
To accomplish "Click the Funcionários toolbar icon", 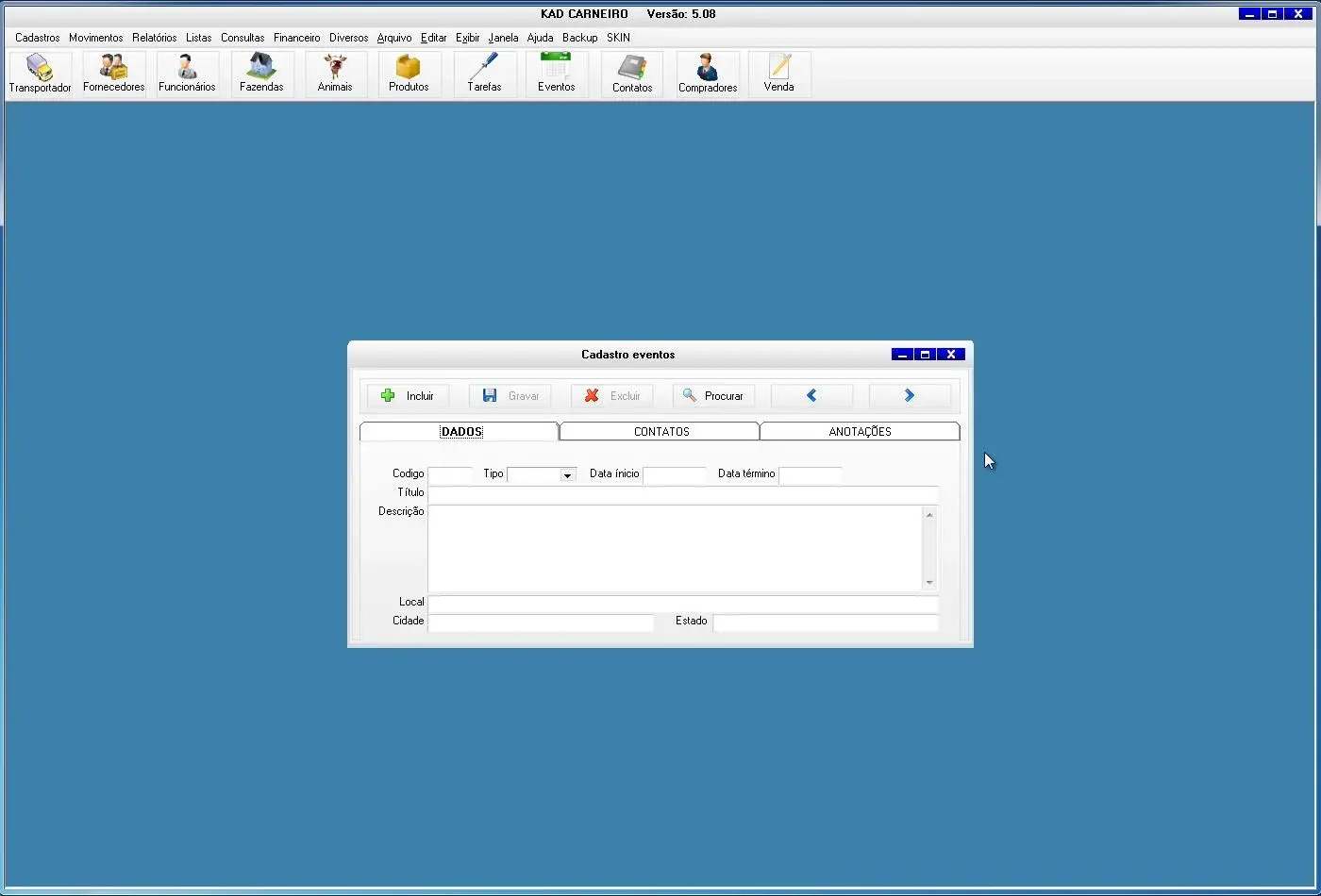I will pos(187,74).
